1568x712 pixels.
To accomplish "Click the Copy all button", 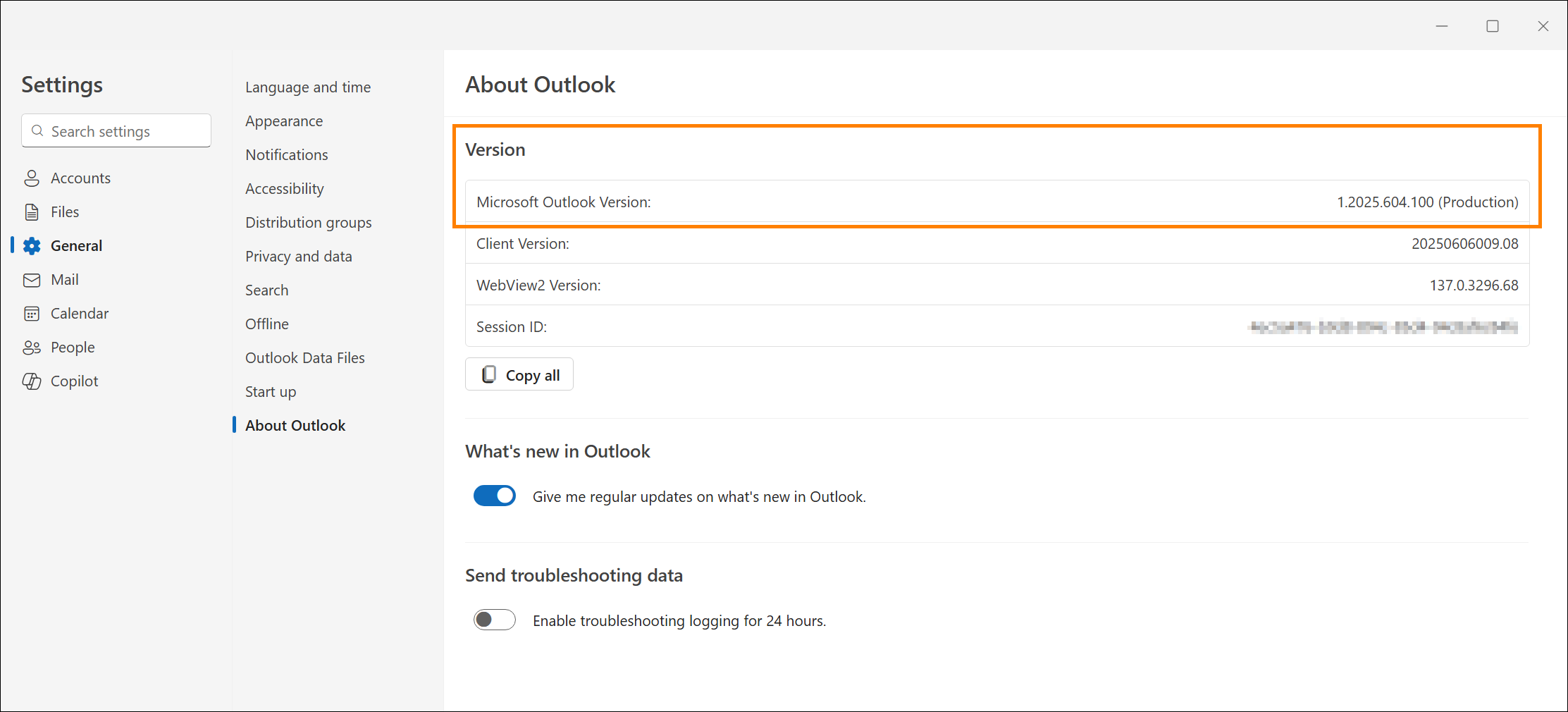I will point(519,374).
